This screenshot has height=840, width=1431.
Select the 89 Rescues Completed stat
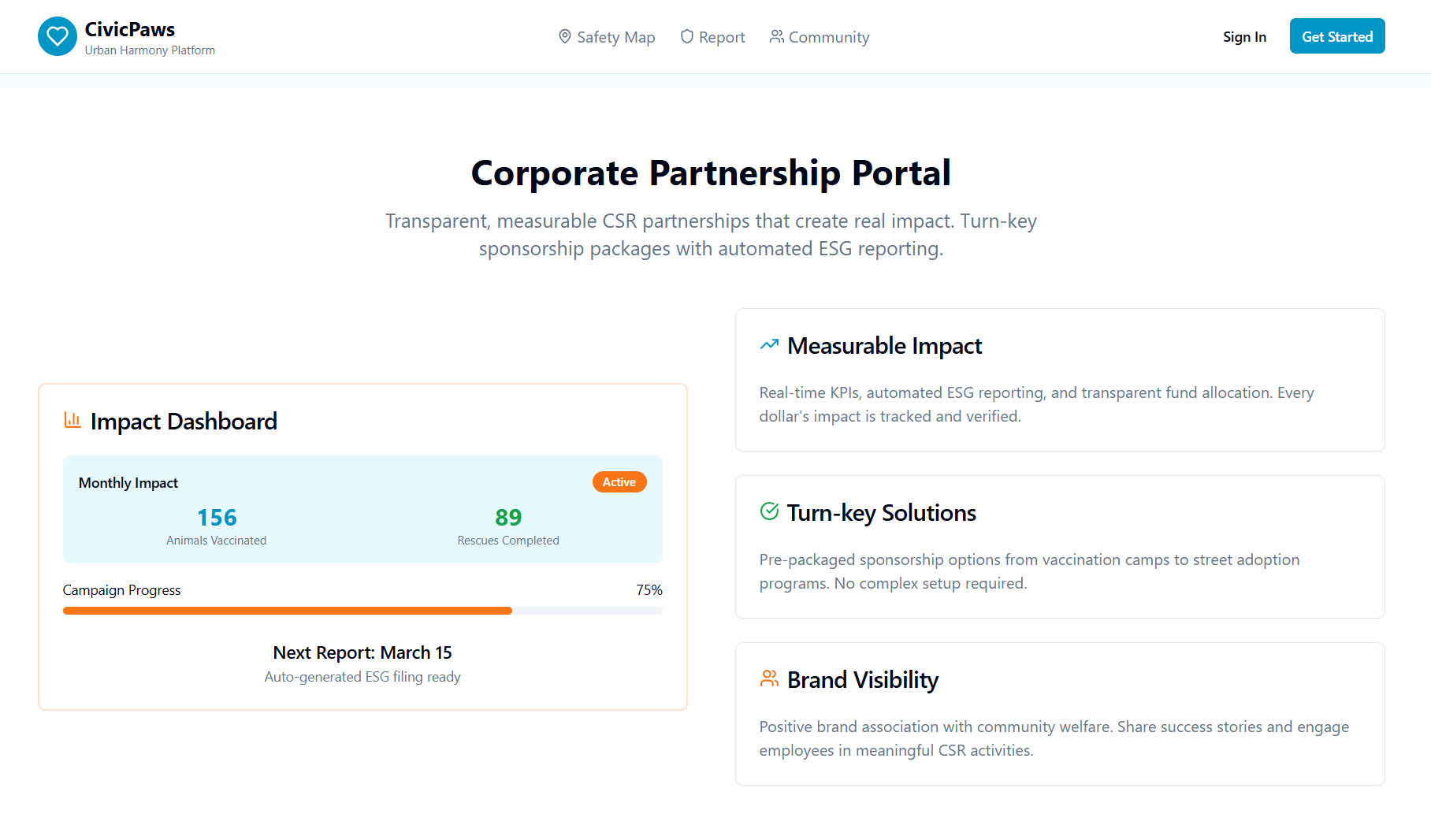pos(508,526)
